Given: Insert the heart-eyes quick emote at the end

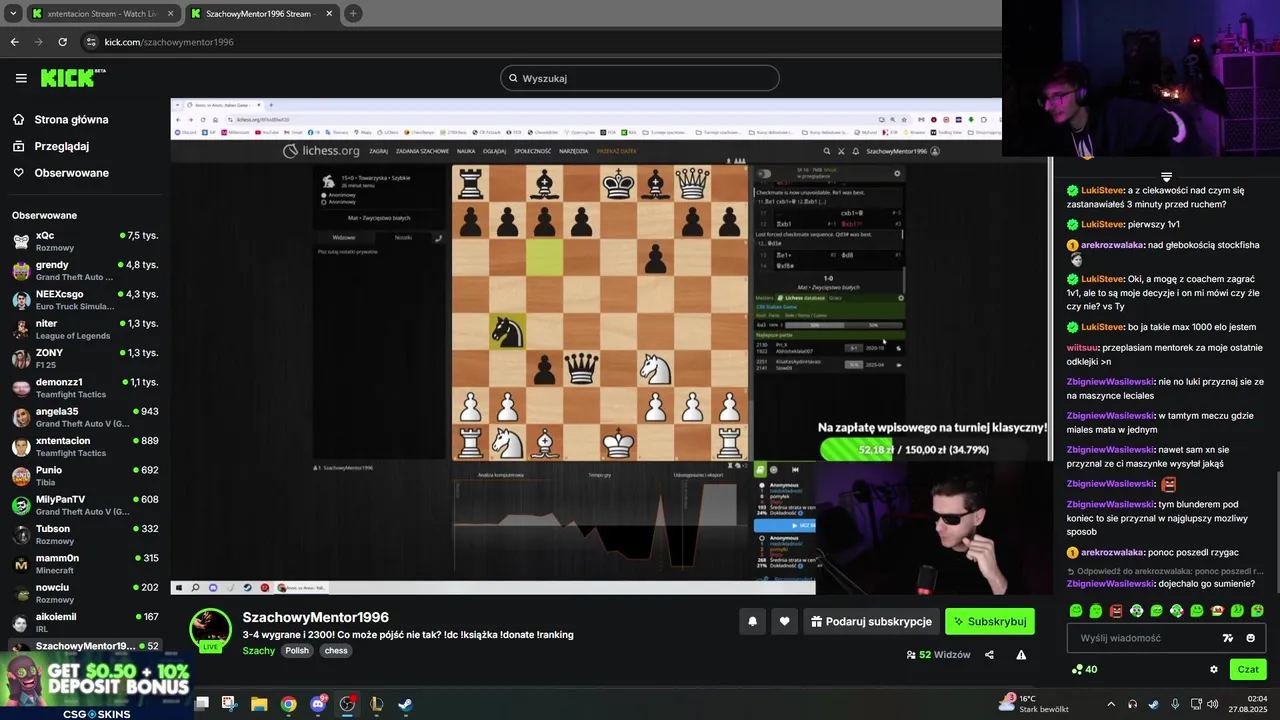Looking at the screenshot, I should pyautogui.click(x=1257, y=610).
